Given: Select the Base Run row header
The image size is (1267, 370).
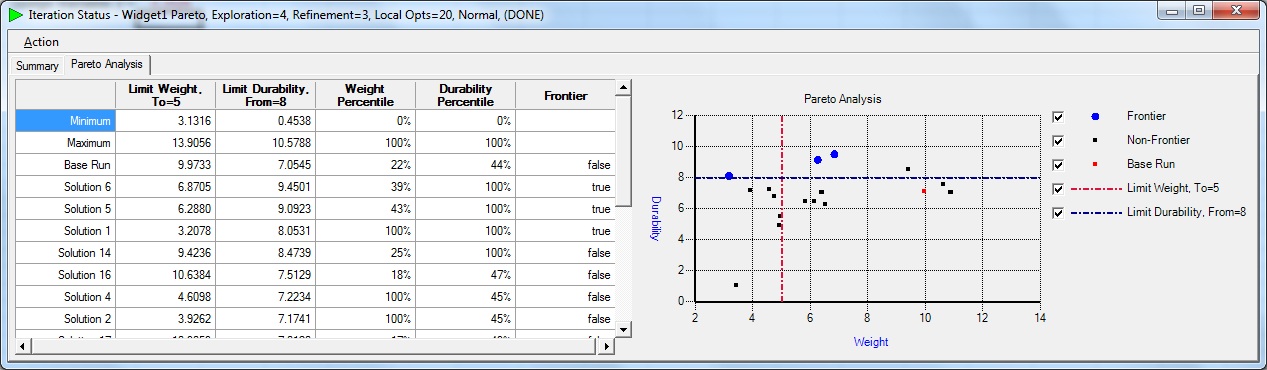Looking at the screenshot, I should coord(65,164).
